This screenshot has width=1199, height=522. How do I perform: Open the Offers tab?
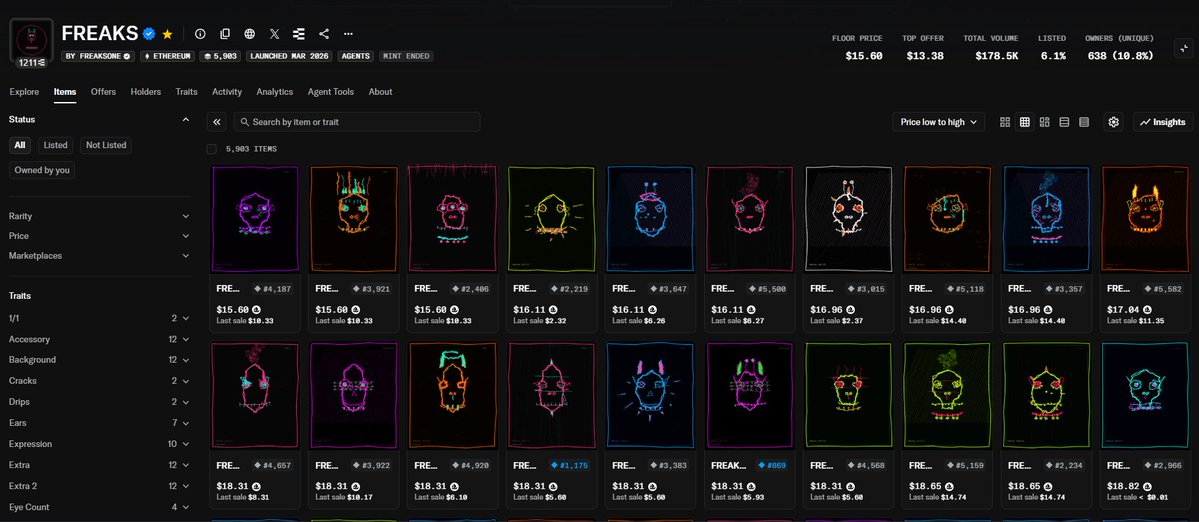point(103,92)
